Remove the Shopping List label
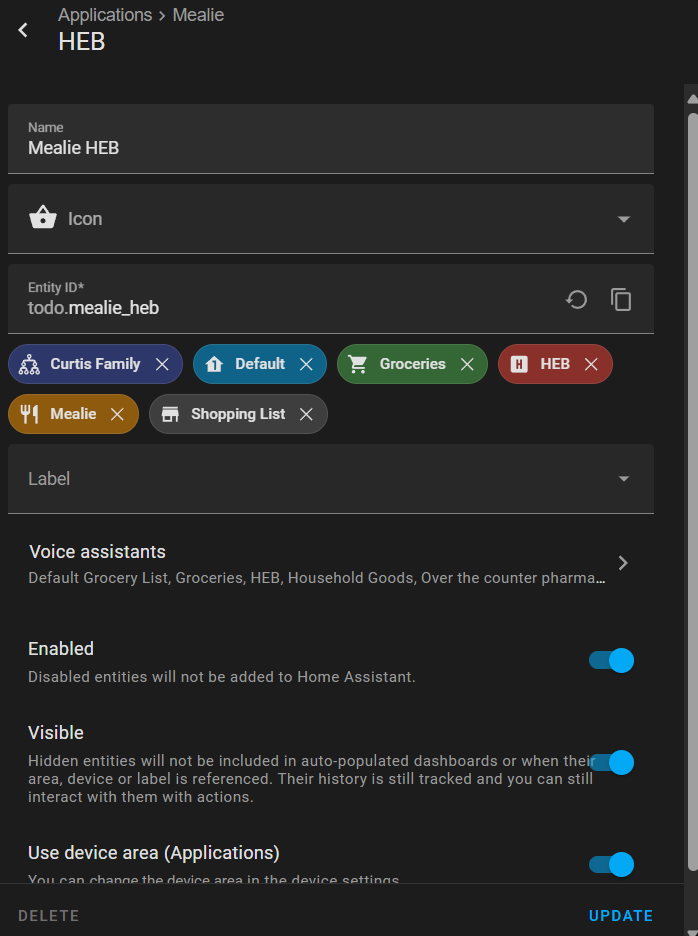The width and height of the screenshot is (698, 936). (x=306, y=414)
